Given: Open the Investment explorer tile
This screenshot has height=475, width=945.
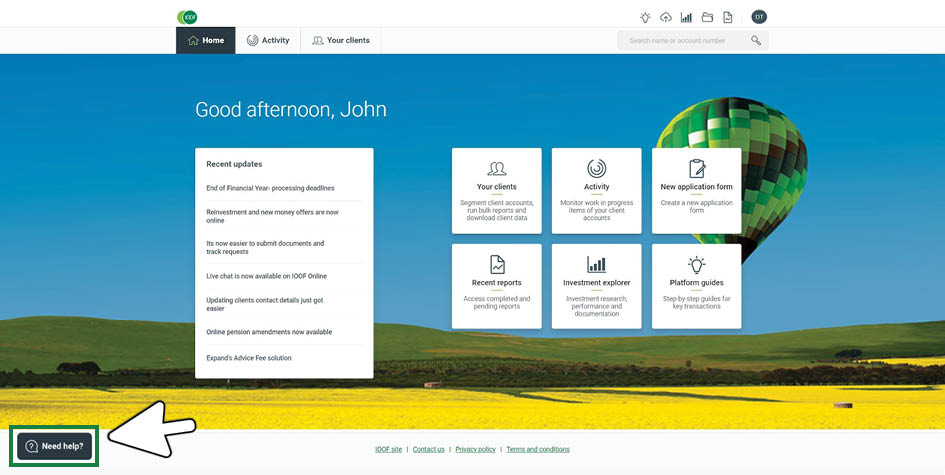Looking at the screenshot, I should click(596, 286).
